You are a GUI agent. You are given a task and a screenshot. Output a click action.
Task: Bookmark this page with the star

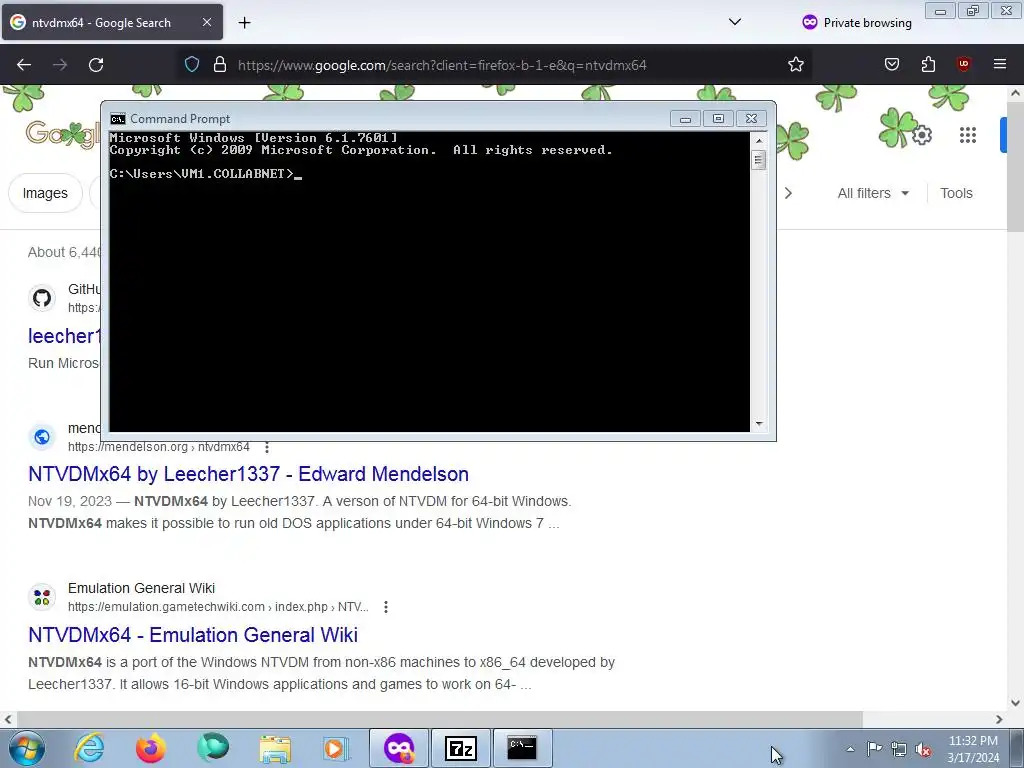[x=795, y=65]
